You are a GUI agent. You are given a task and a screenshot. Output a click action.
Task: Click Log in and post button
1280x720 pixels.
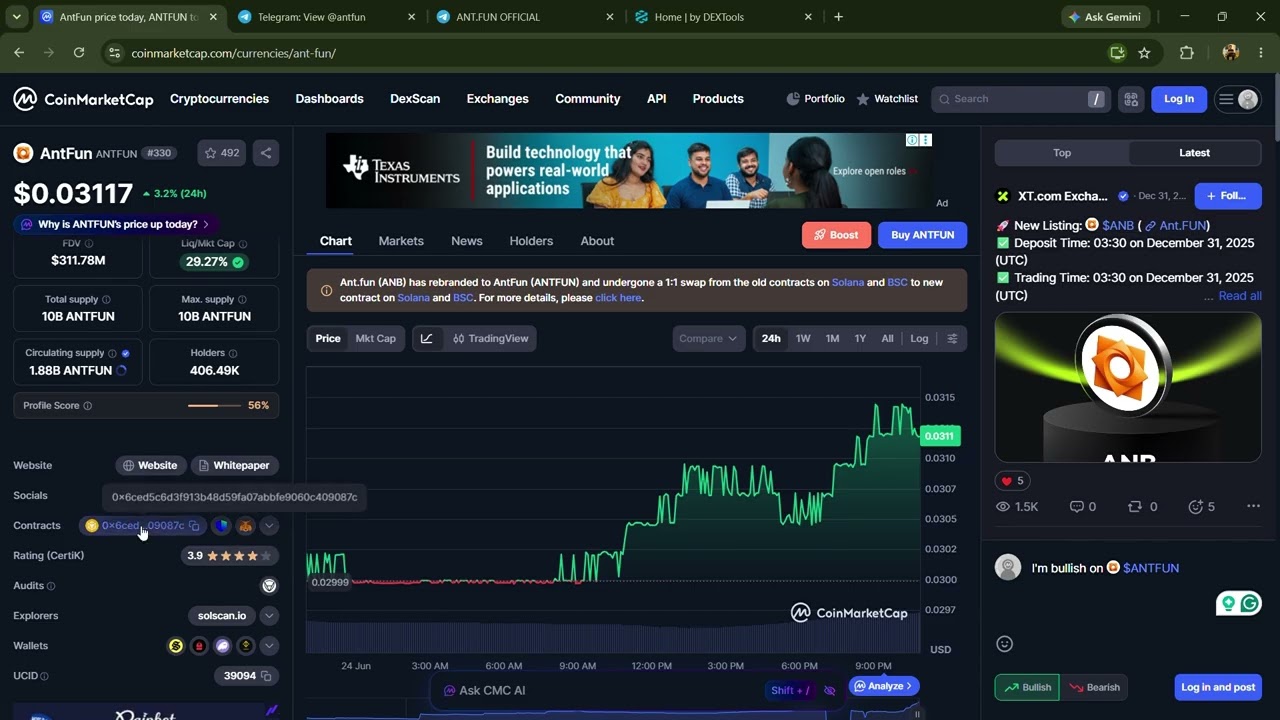click(x=1218, y=688)
